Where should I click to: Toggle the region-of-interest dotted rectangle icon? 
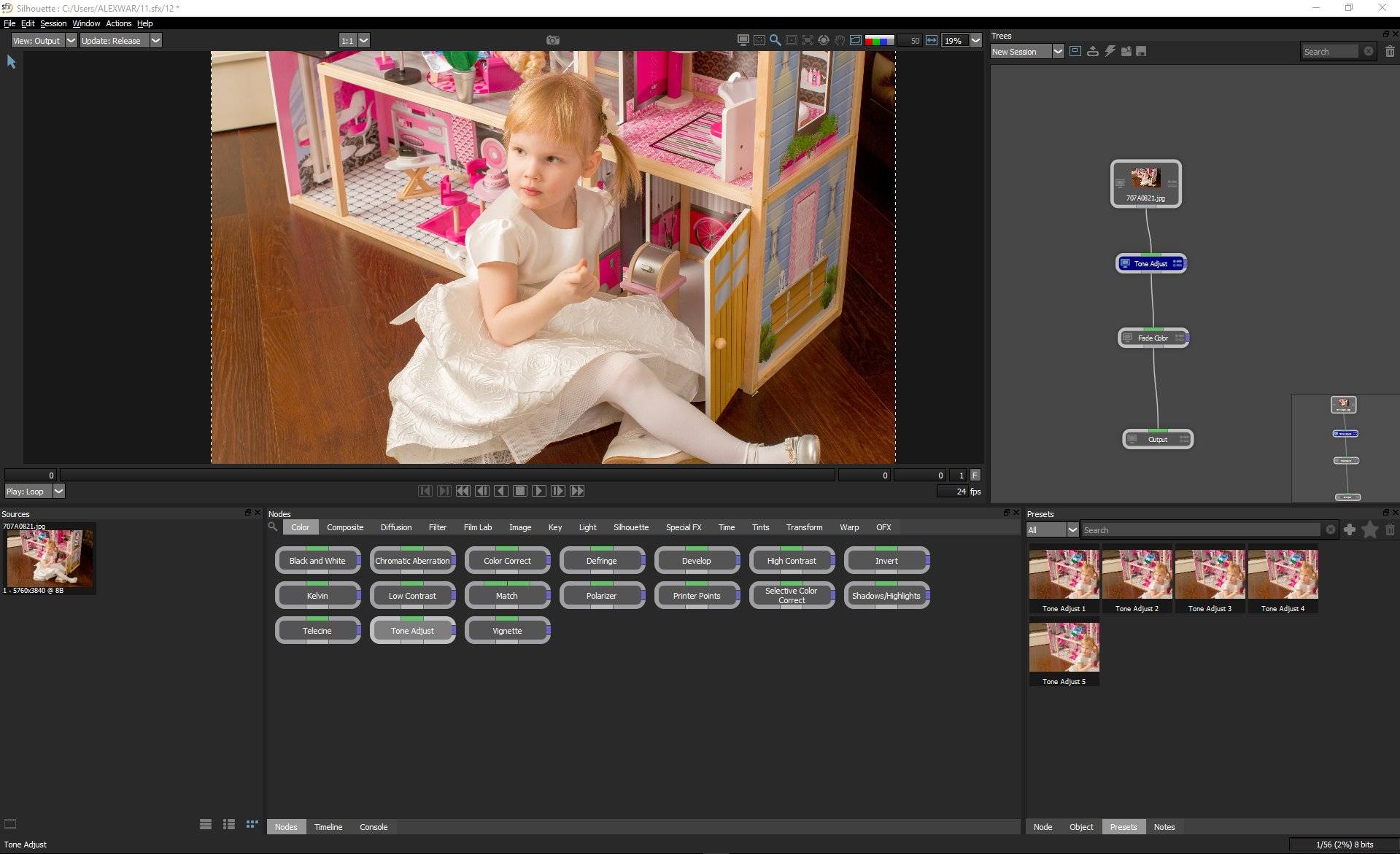[x=759, y=40]
